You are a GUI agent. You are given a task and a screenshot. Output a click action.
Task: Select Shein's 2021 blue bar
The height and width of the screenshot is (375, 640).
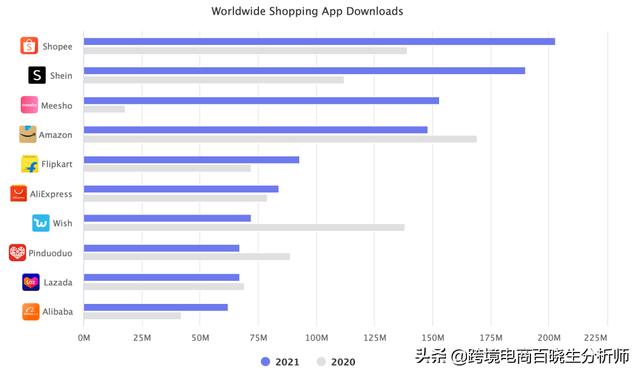[304, 71]
